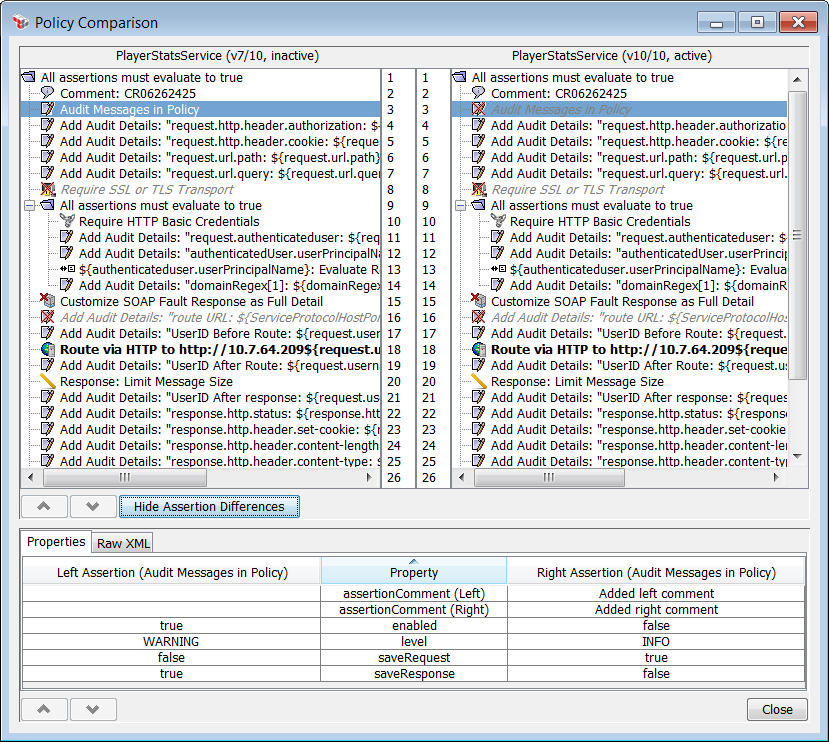This screenshot has height=742, width=829.
Task: Go to next difference using upper down arrow
Action: point(92,507)
